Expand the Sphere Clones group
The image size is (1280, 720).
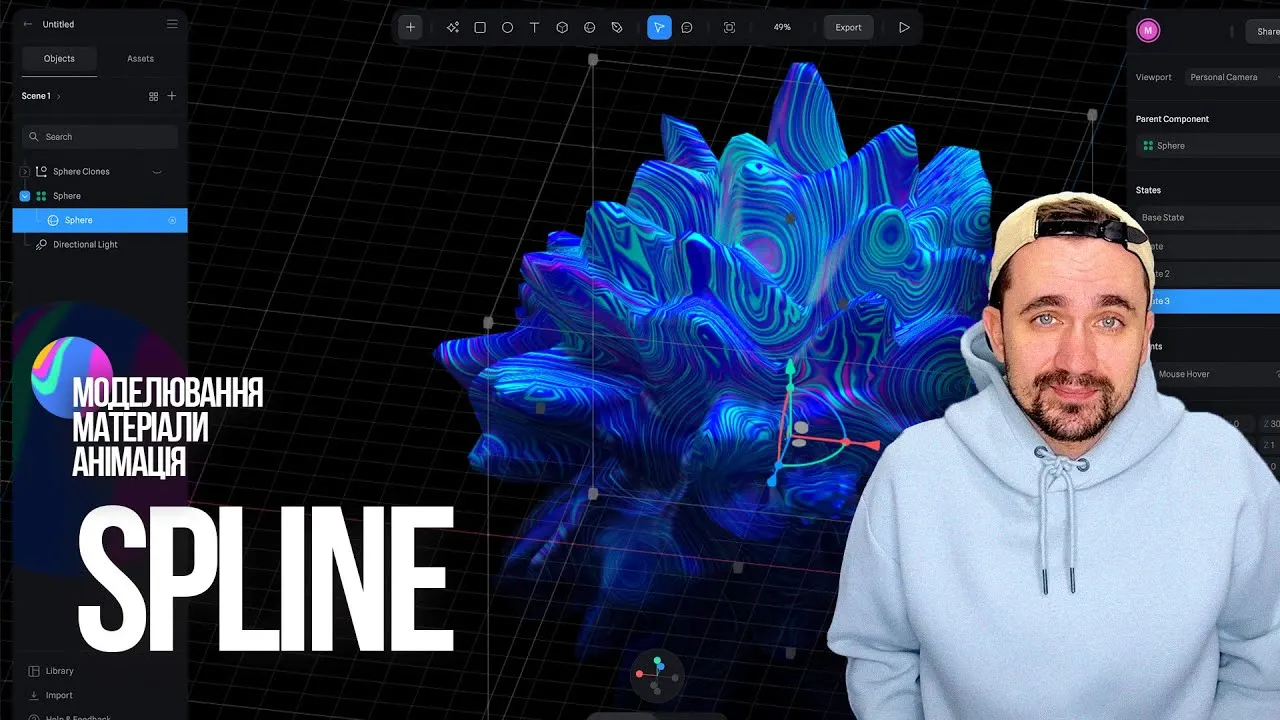25,172
